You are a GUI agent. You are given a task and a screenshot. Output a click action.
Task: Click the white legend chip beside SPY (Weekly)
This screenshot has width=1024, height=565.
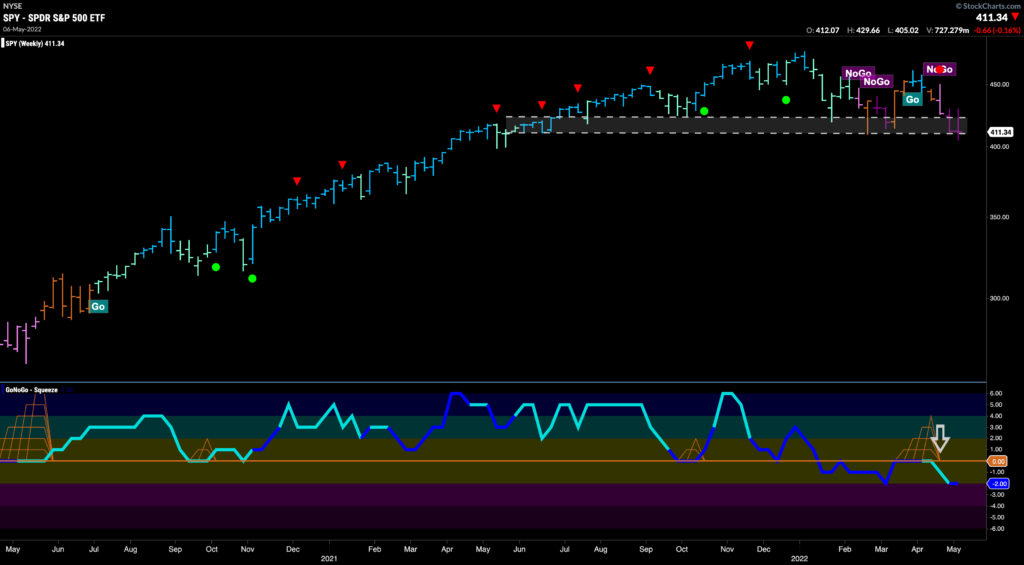(5, 44)
